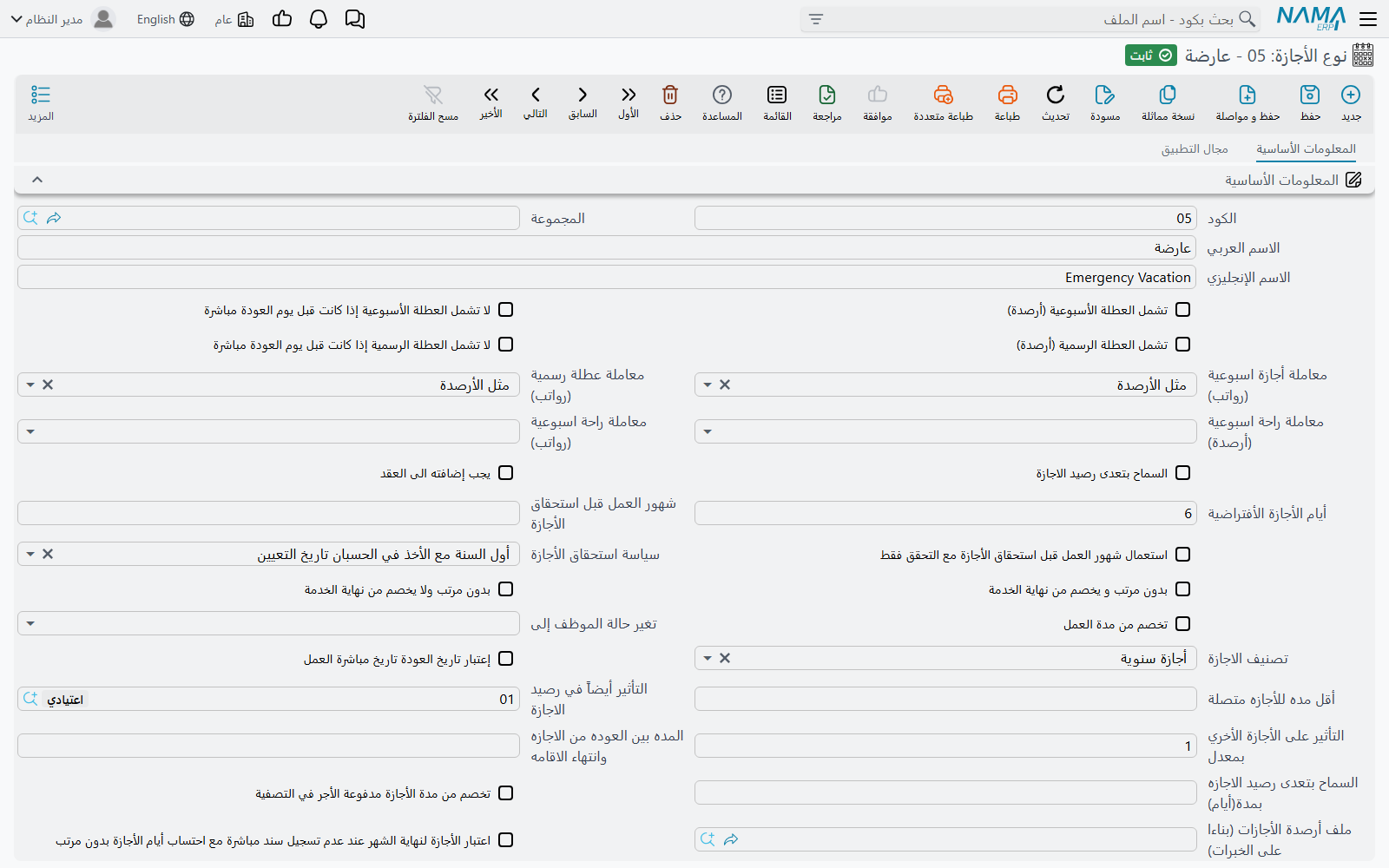
Task: Go to First record (الأول)
Action: point(629,95)
